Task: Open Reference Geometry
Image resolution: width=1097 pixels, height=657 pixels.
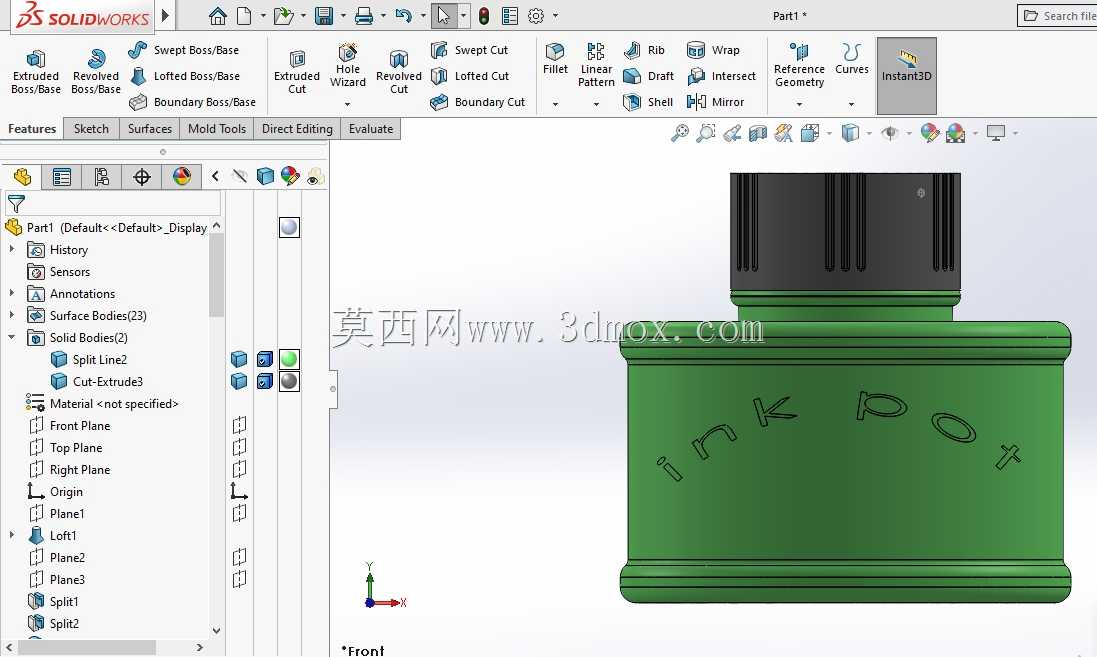Action: 799,64
